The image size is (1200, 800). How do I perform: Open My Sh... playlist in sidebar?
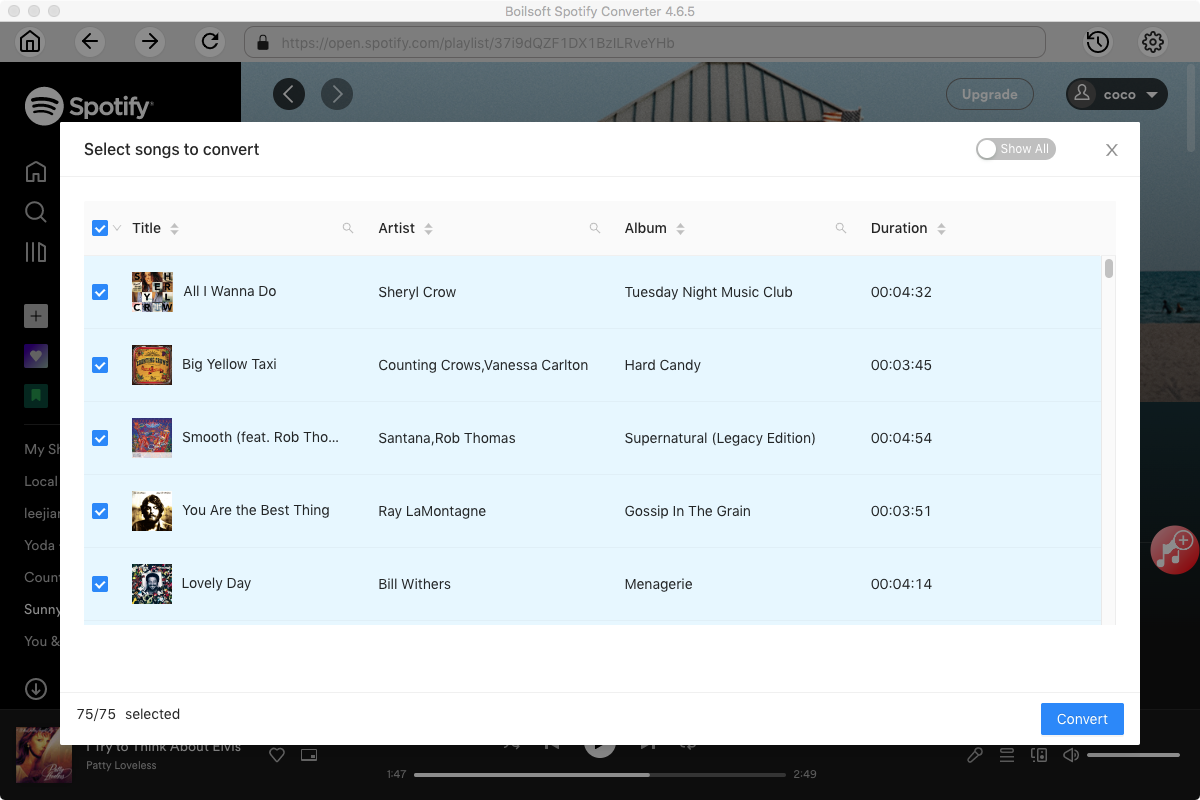(42, 449)
